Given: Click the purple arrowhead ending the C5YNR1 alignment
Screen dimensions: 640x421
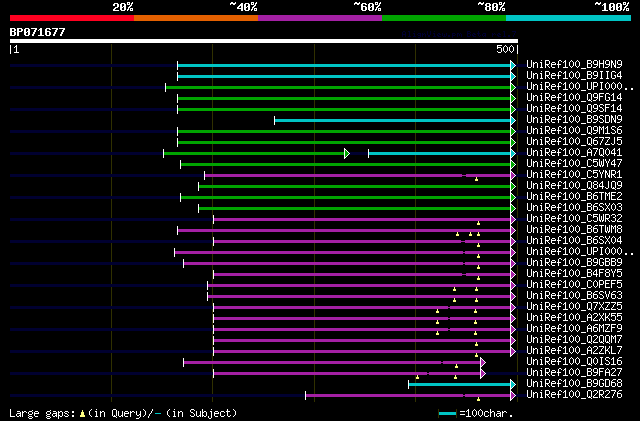Looking at the screenshot, I should [513, 176].
